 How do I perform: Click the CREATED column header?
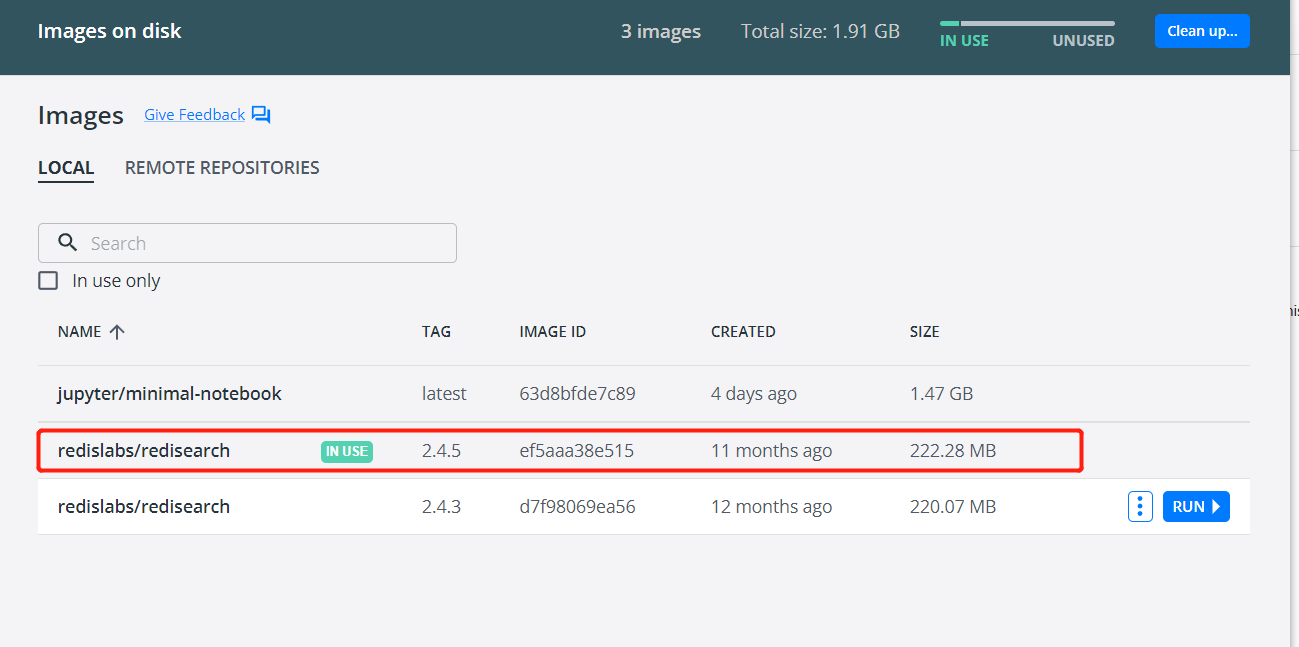pyautogui.click(x=743, y=331)
